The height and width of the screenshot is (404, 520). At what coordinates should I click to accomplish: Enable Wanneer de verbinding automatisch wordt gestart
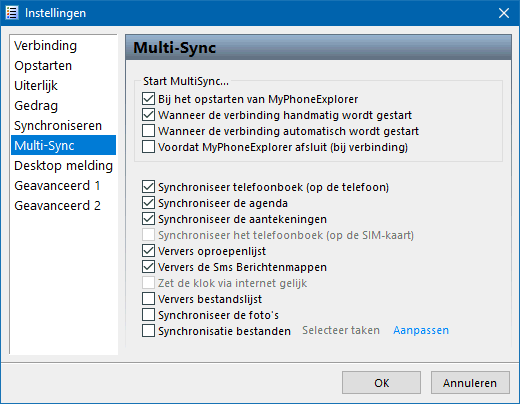[x=148, y=131]
